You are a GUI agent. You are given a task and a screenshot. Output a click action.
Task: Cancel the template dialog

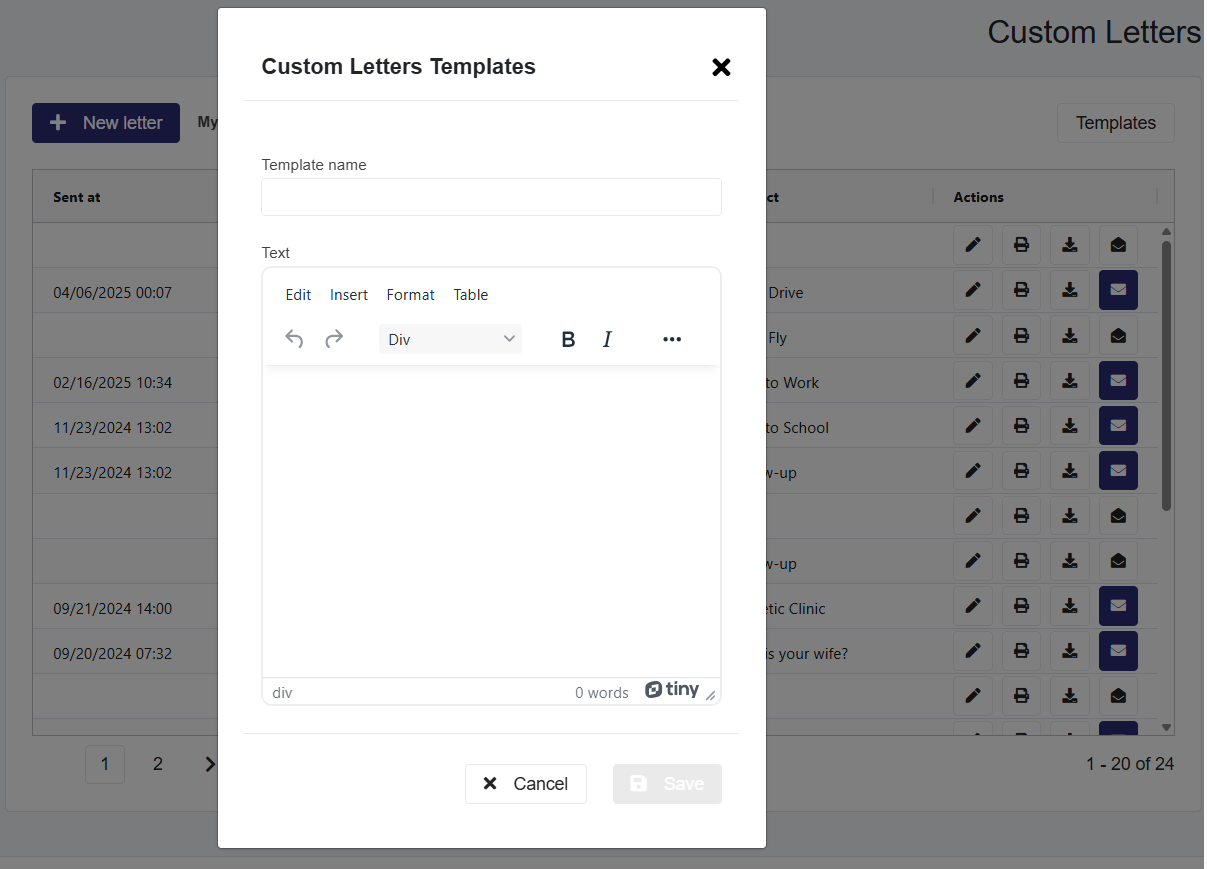point(525,784)
